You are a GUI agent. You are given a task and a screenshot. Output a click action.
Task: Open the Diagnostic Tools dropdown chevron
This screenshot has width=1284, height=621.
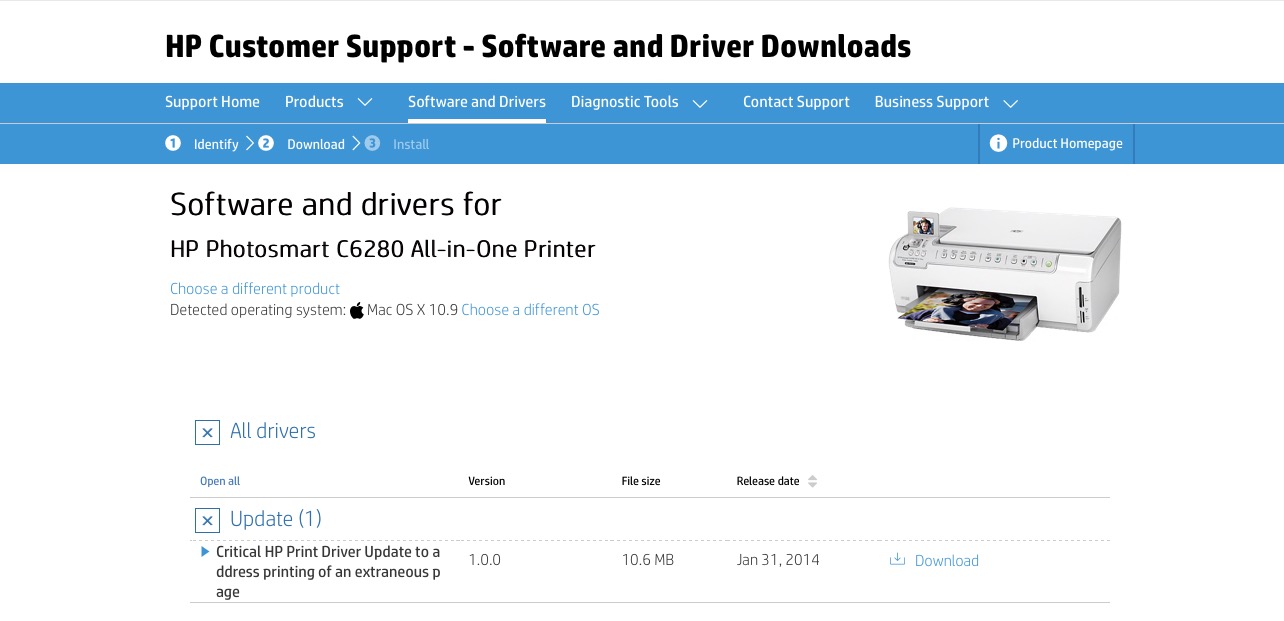[700, 102]
